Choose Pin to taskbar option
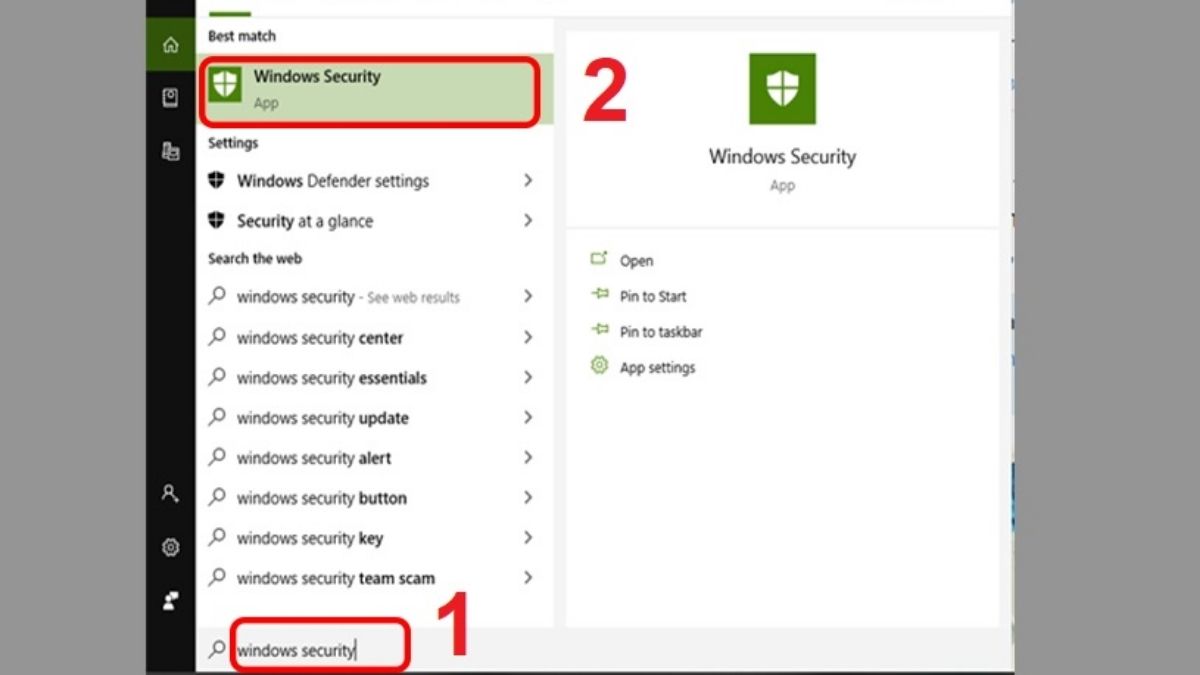 (x=661, y=332)
